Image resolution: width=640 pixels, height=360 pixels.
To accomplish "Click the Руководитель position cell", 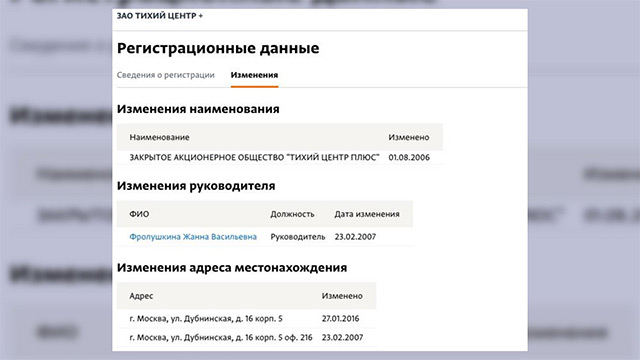I will 298,237.
